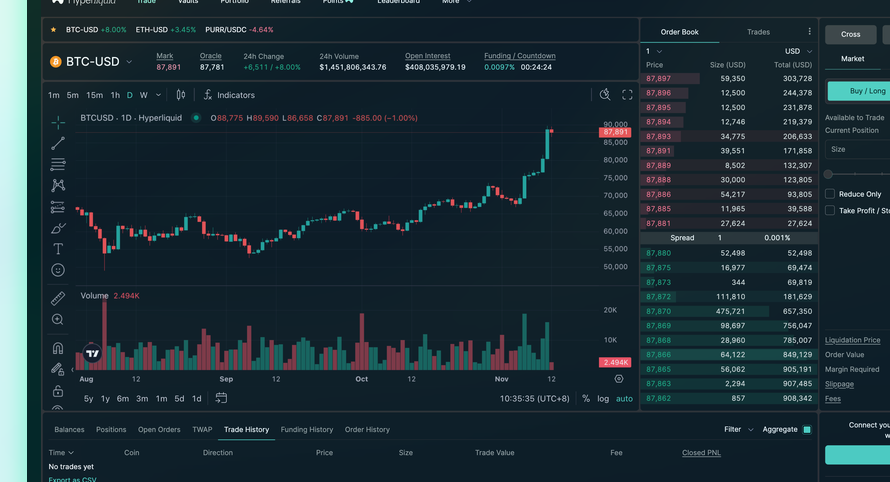Open the Time column sort dropdown
Image resolution: width=890 pixels, height=482 pixels.
pos(61,452)
